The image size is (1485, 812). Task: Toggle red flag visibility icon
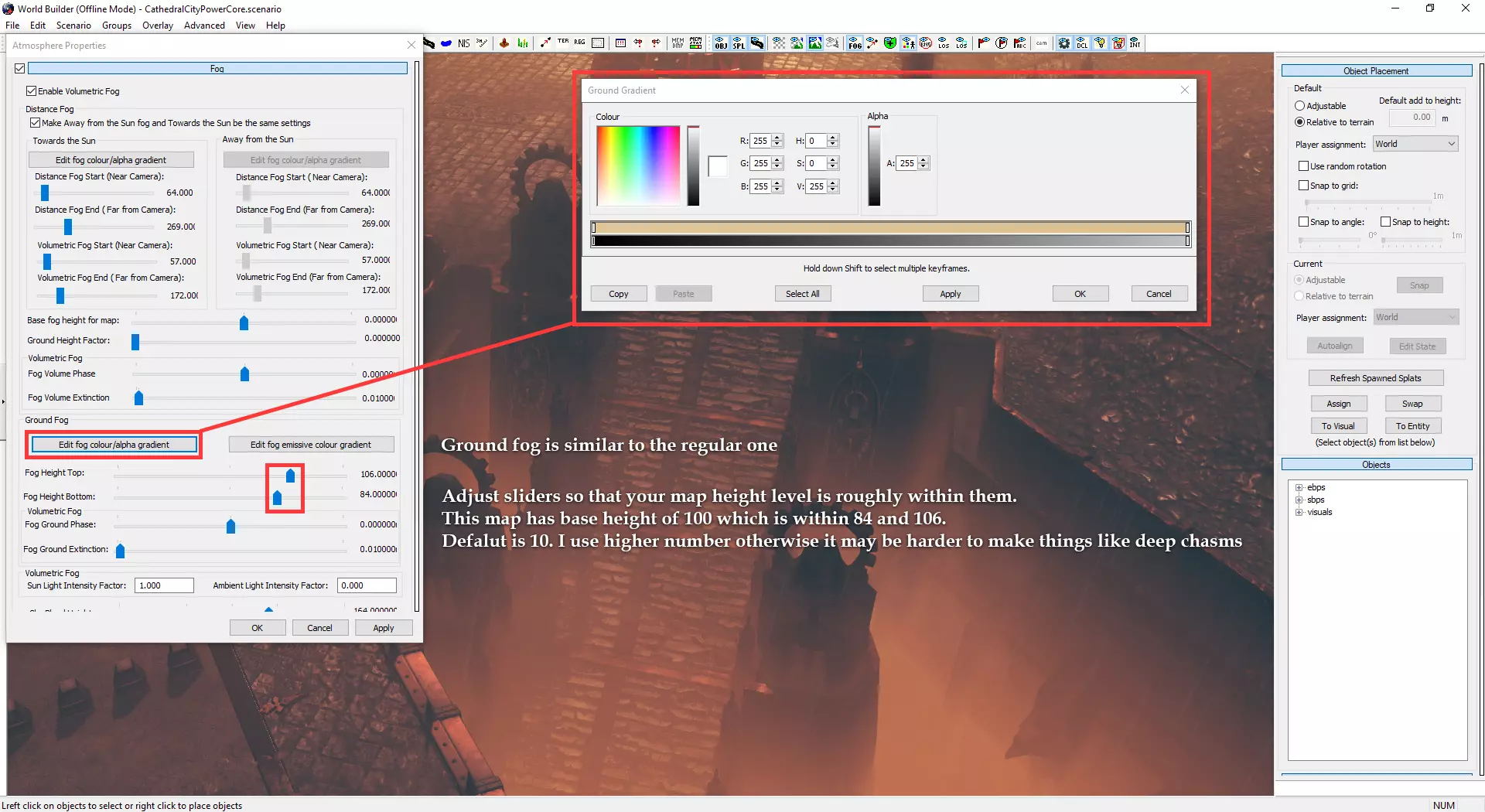click(x=983, y=43)
